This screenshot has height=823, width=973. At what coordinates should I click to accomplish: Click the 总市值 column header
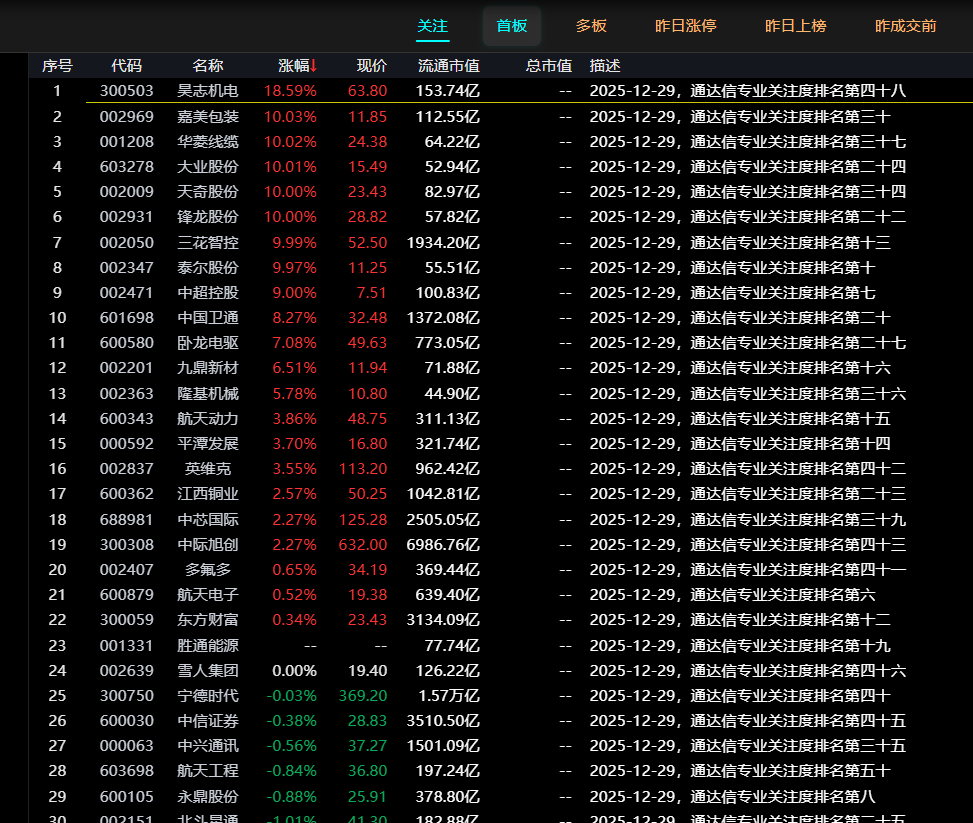(x=549, y=66)
